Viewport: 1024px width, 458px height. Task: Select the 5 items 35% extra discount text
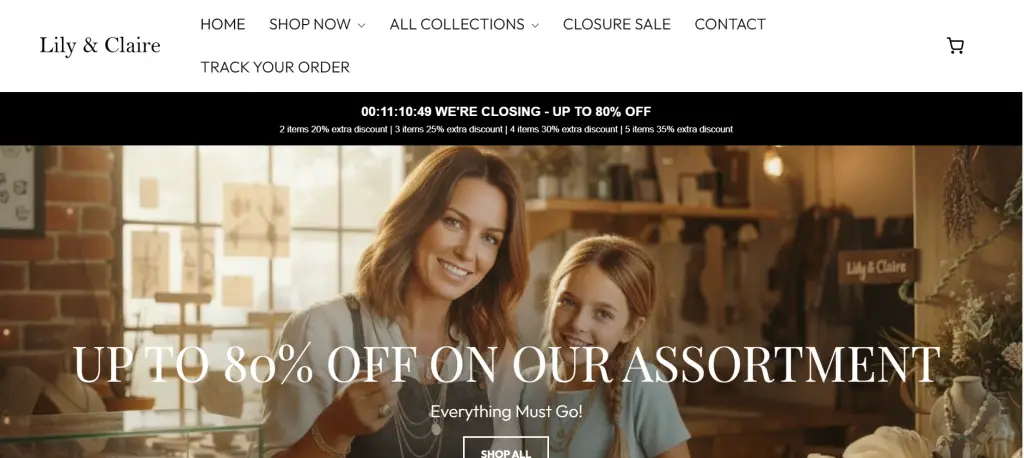679,129
